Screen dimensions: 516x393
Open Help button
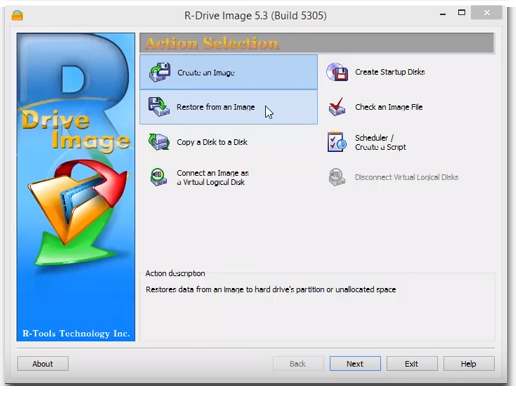tap(469, 364)
